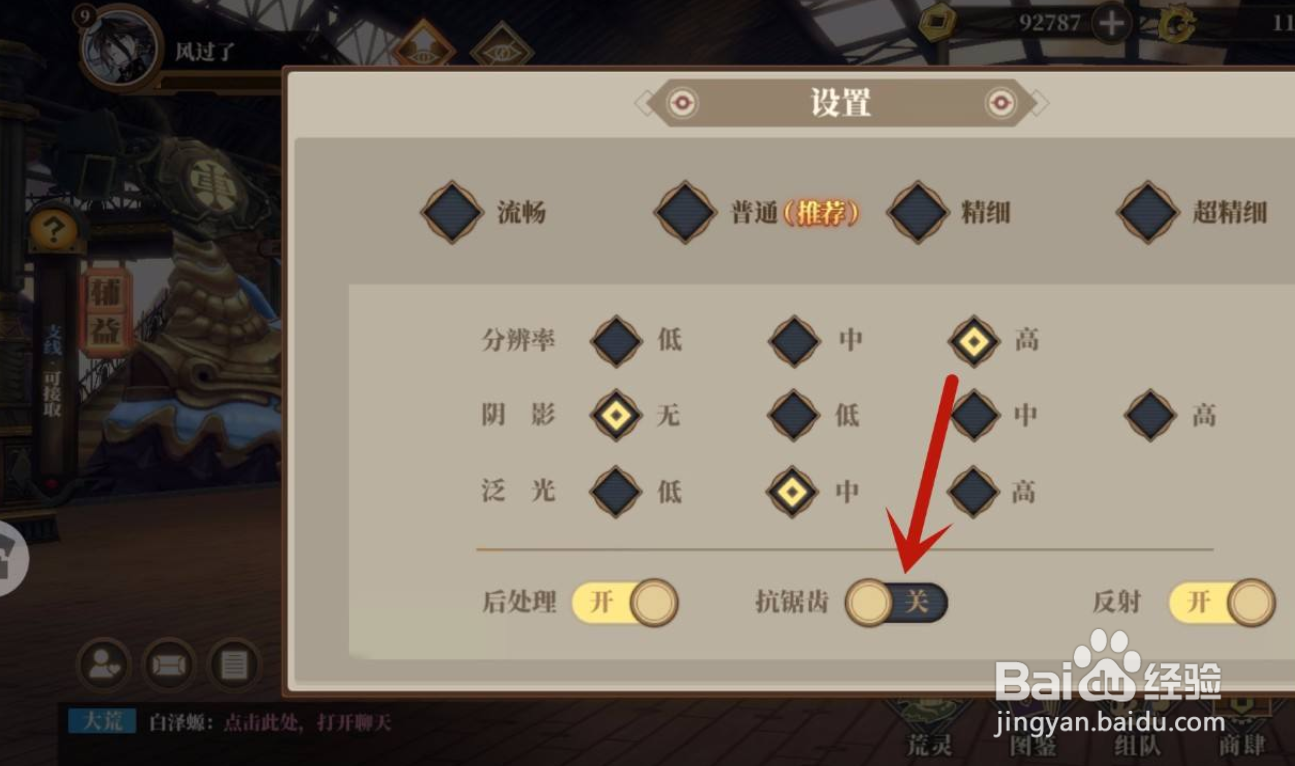Viewport: 1295px width, 766px height.
Task: Set 阴影 to 高
Action: click(1171, 415)
